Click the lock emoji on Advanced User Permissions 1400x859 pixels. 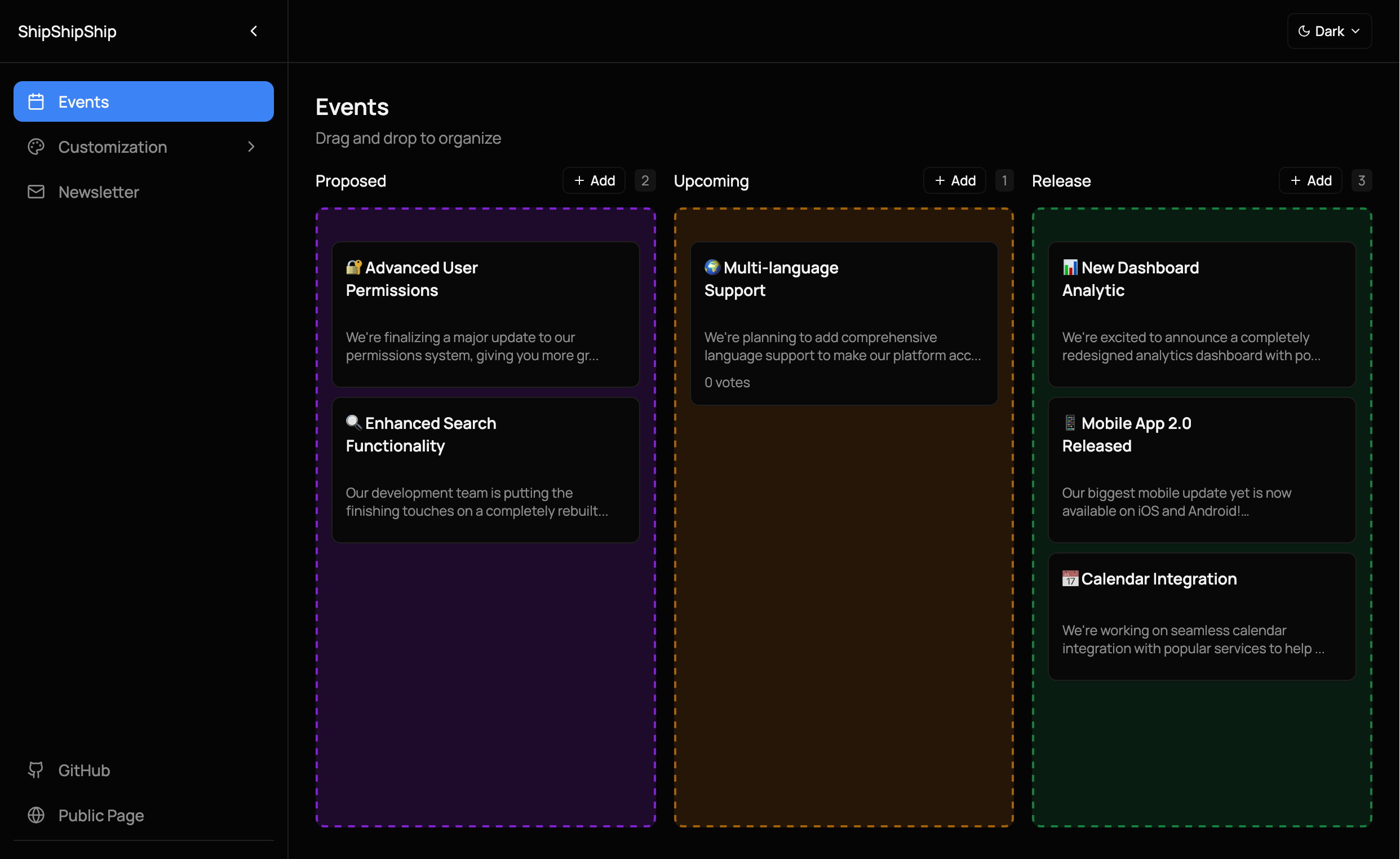353,267
